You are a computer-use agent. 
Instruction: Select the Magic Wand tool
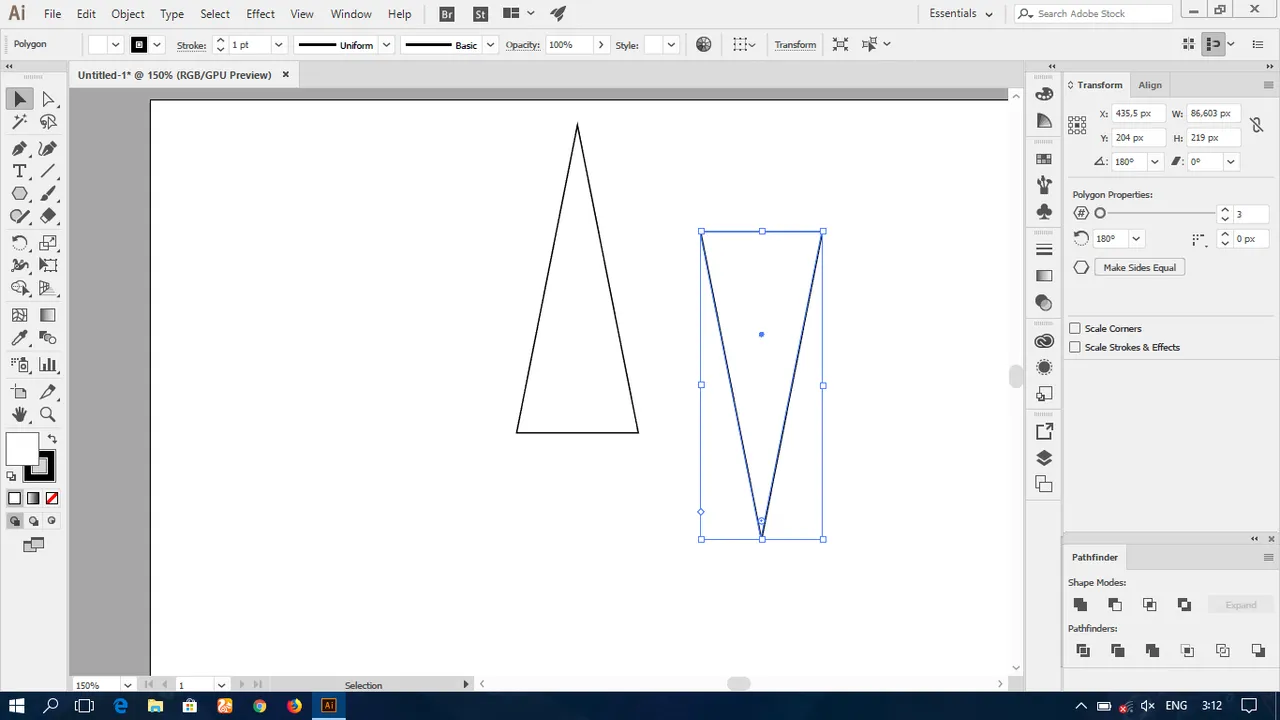(x=20, y=122)
